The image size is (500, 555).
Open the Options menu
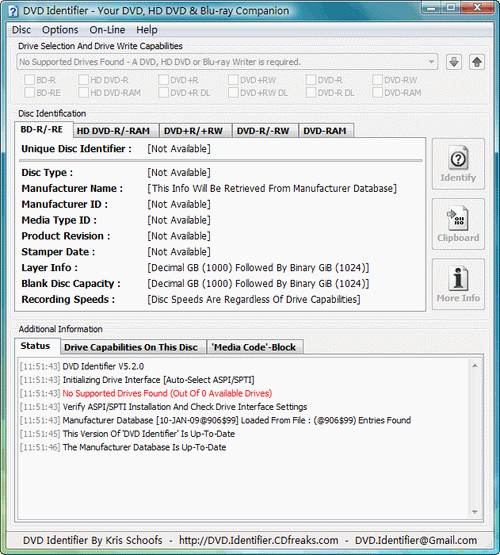point(60,30)
